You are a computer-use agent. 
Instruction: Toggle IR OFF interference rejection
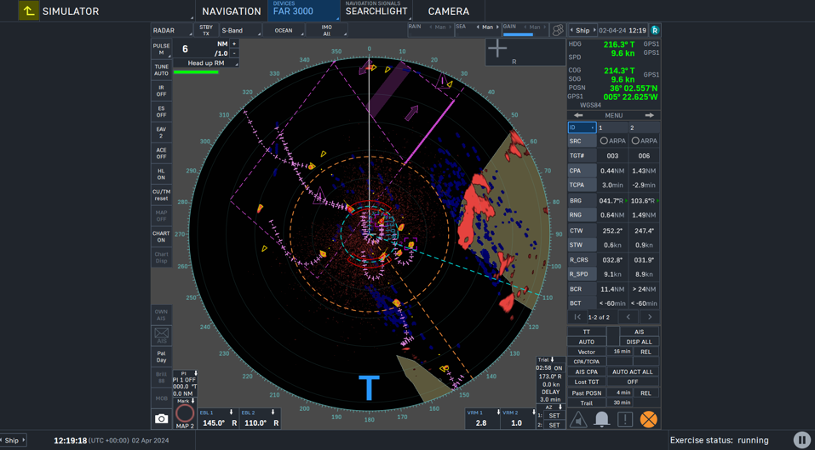tap(161, 91)
